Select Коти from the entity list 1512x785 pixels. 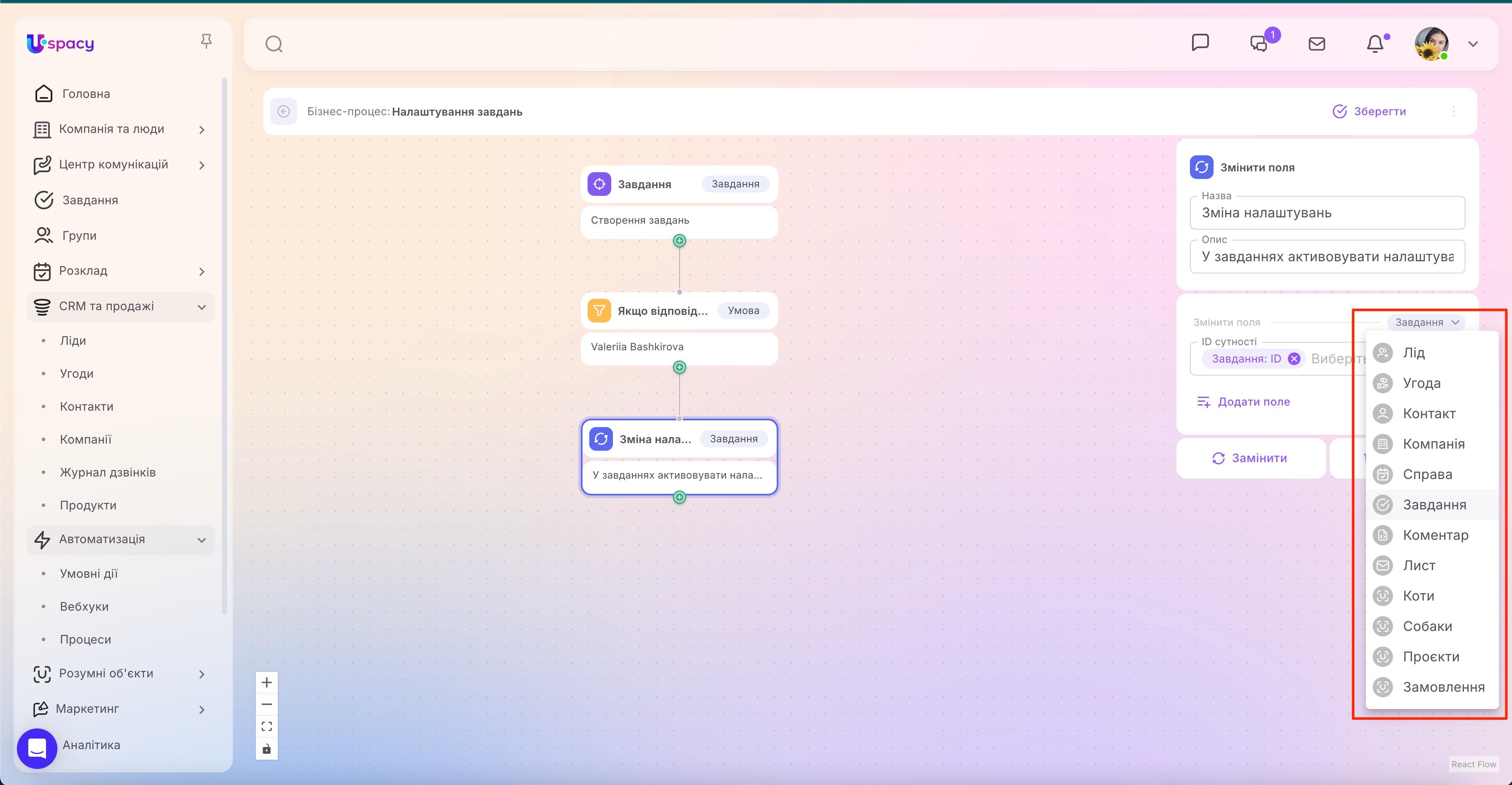[x=1419, y=596]
